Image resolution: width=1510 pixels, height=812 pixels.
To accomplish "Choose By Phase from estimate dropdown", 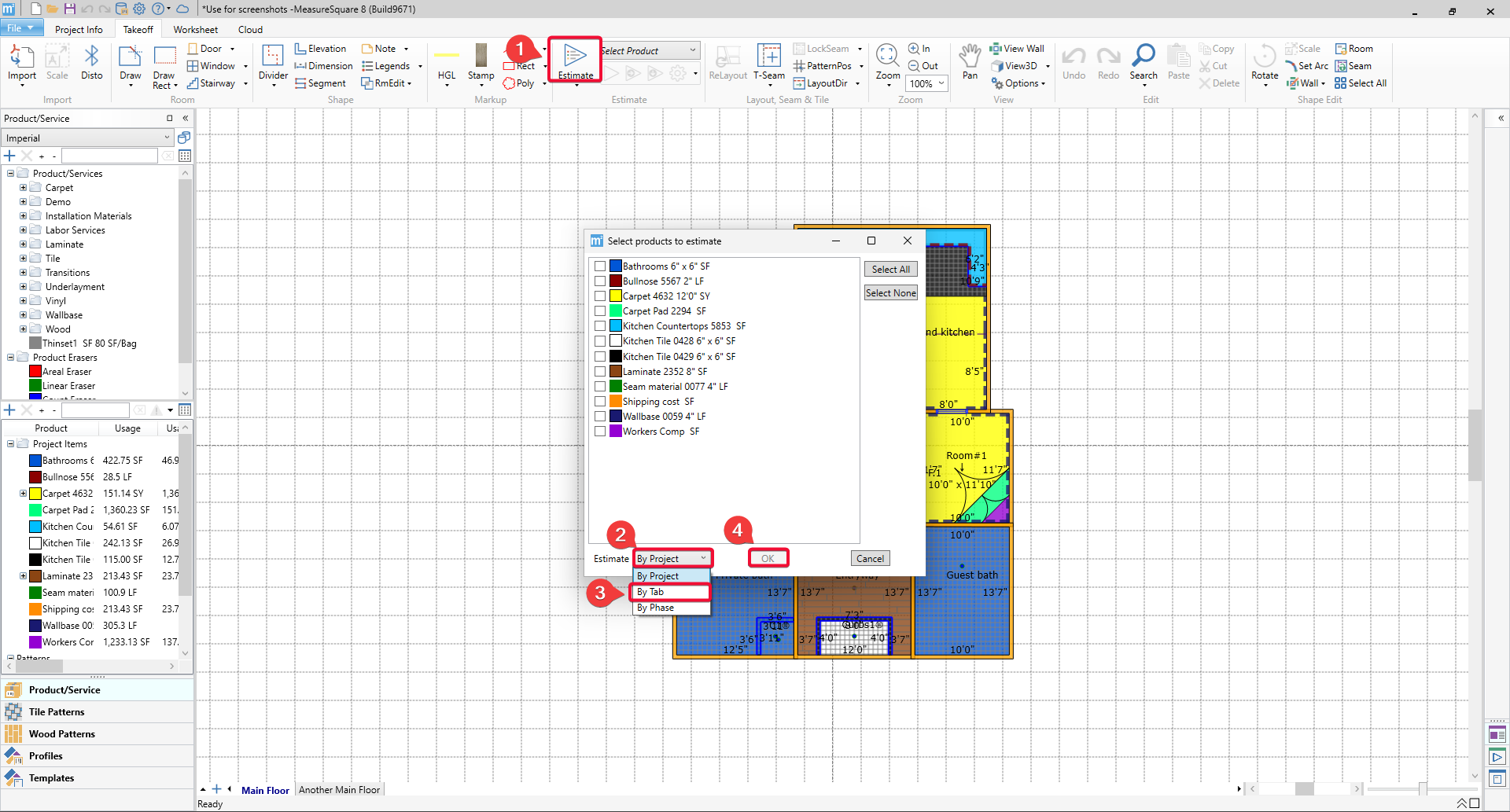I will point(672,608).
